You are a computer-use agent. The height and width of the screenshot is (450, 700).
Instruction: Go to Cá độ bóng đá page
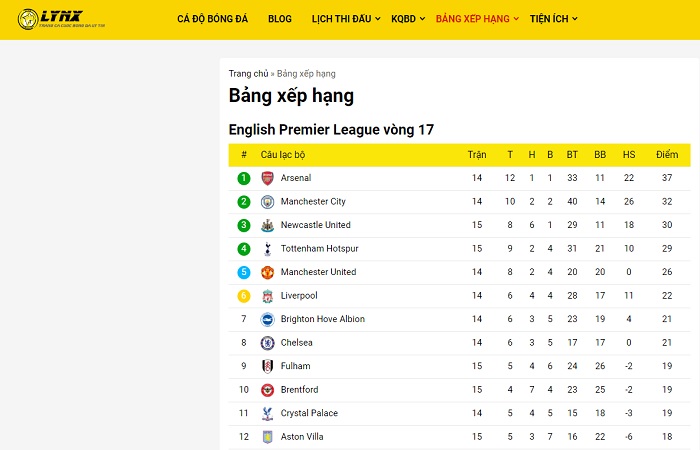[212, 19]
